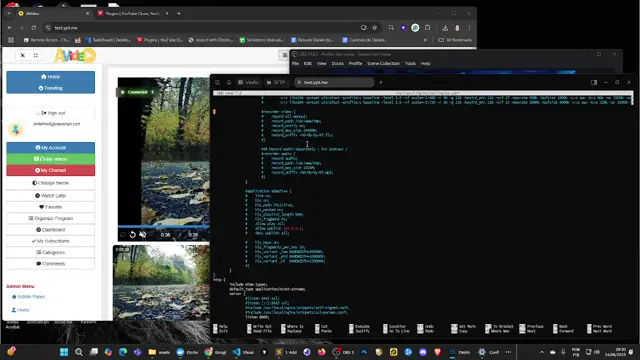Open Users under Admin Menu
This screenshot has width=640, height=360.
(x=20, y=310)
